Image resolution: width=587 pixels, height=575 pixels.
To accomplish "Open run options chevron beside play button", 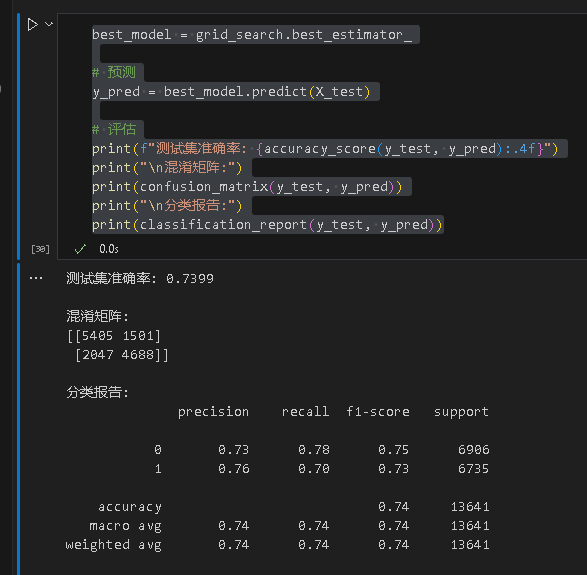I will pos(49,24).
